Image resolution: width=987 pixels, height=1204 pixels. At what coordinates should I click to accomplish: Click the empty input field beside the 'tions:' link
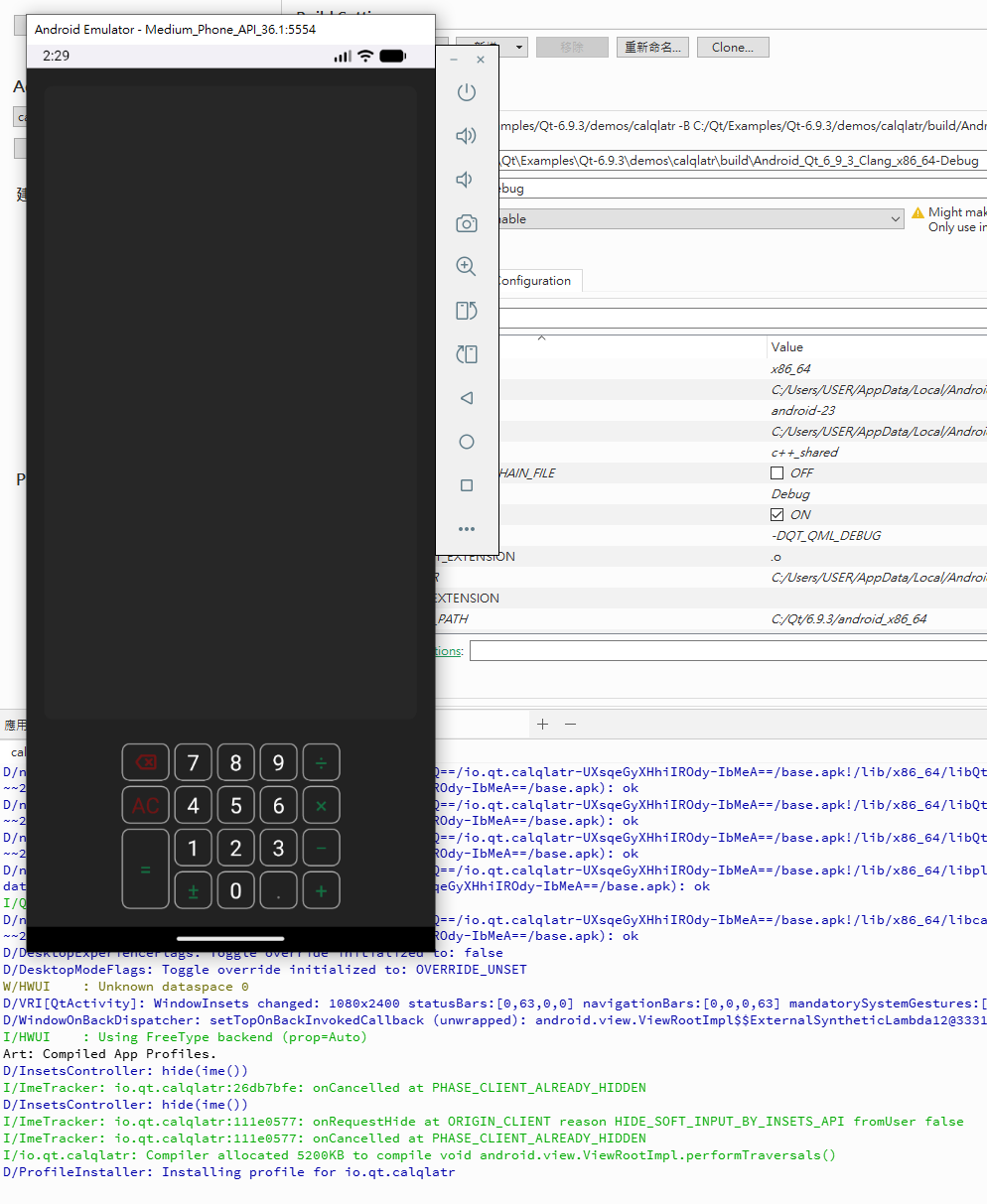(x=728, y=651)
